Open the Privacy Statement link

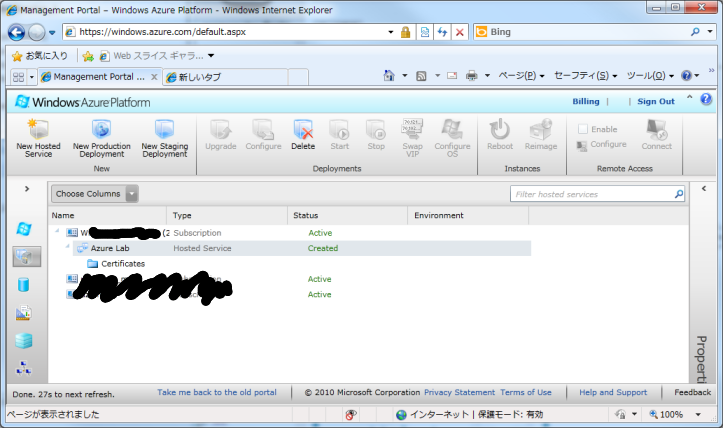(459, 392)
